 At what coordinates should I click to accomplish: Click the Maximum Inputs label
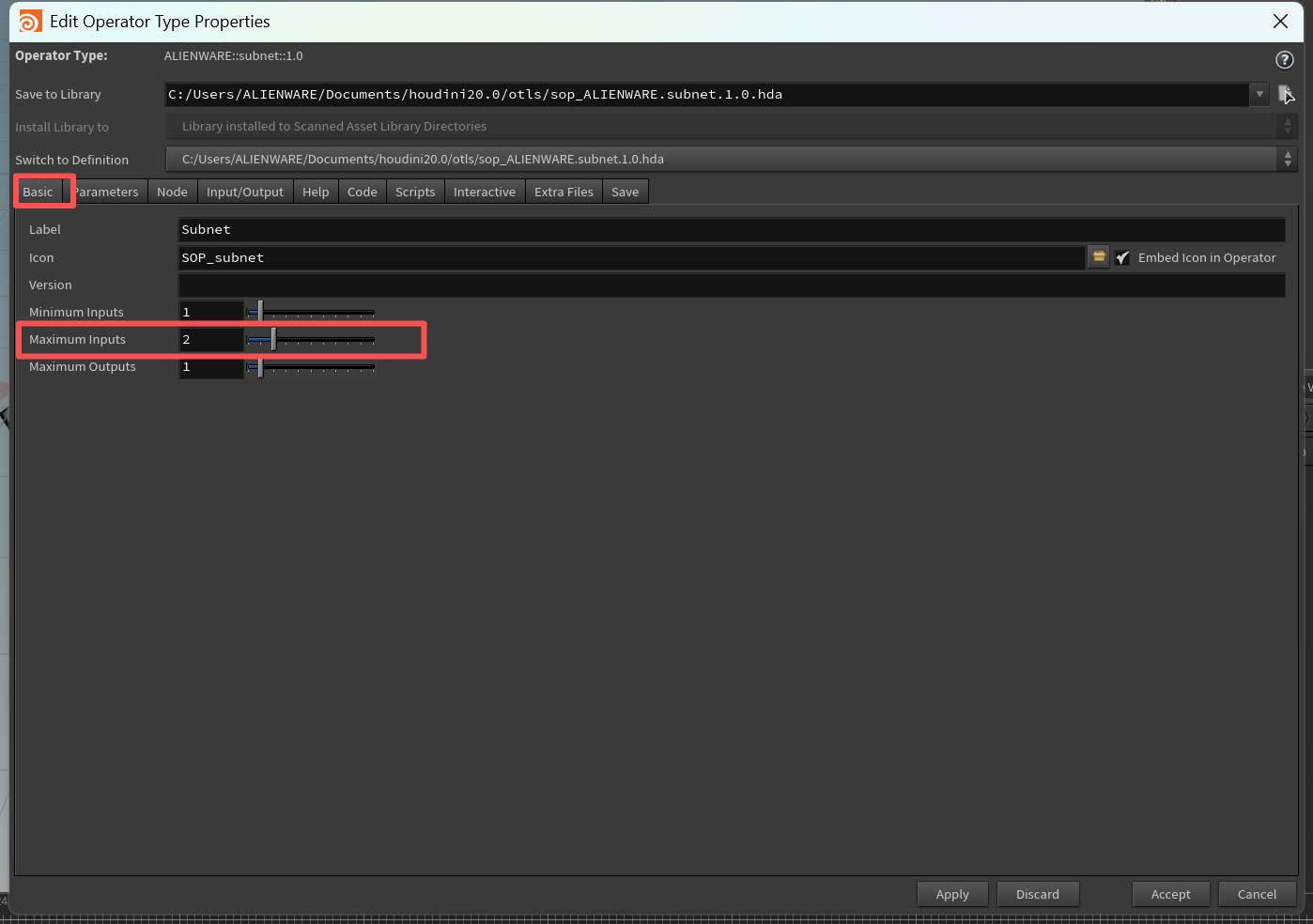[77, 339]
